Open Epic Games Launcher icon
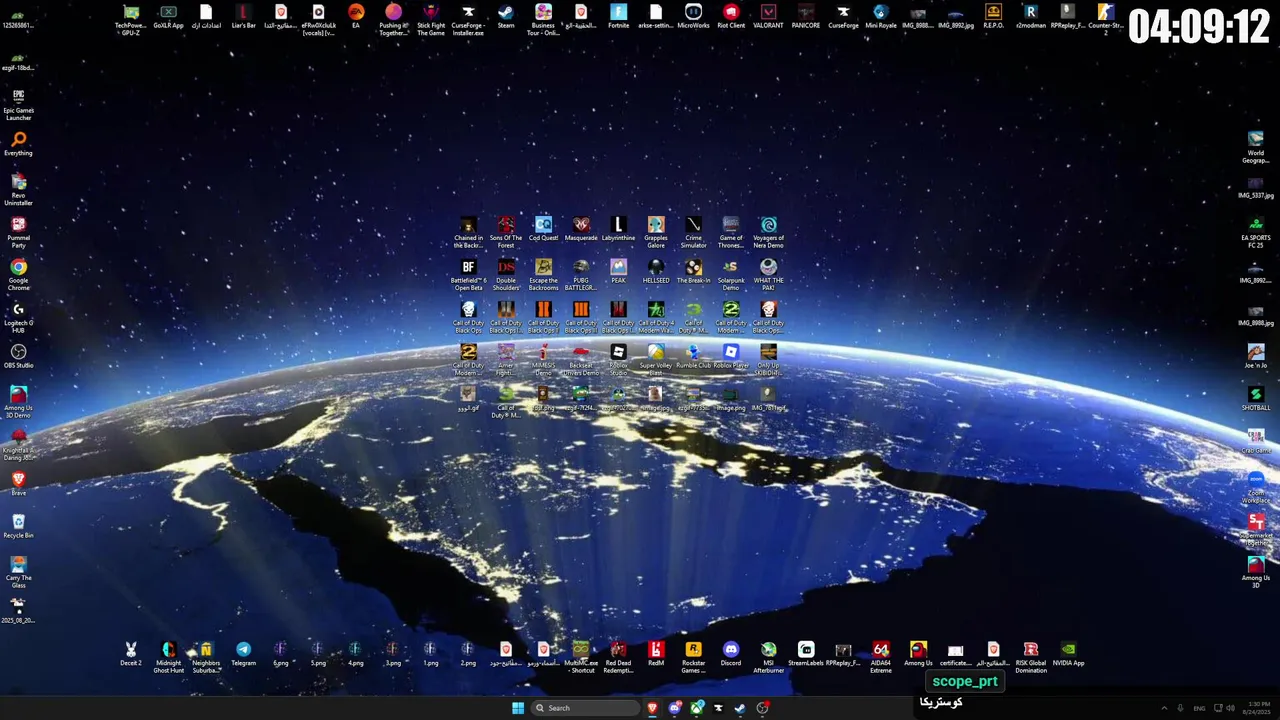Image resolution: width=1280 pixels, height=720 pixels. (x=18, y=105)
